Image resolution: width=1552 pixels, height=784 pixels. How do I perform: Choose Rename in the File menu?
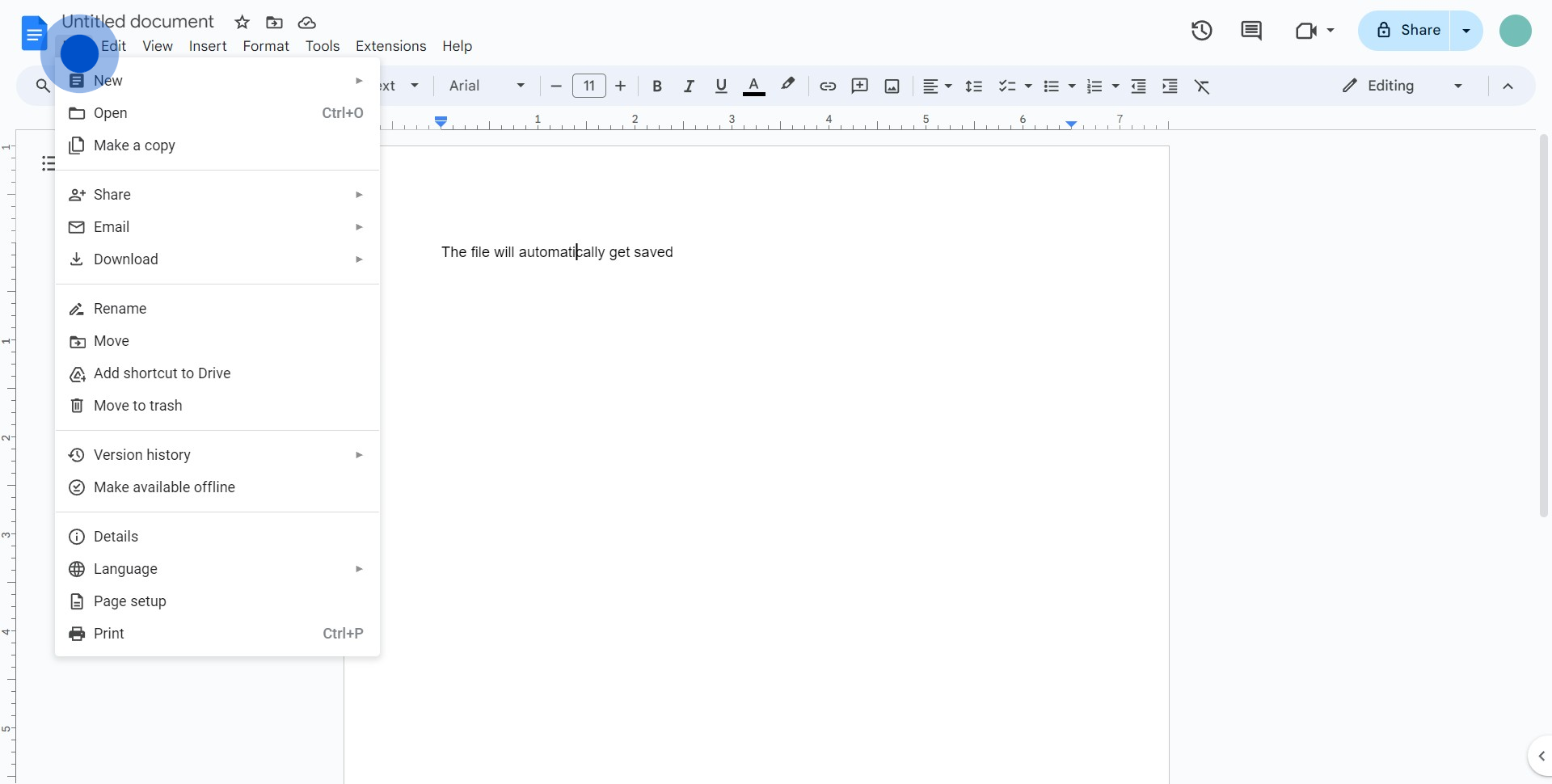(x=217, y=309)
